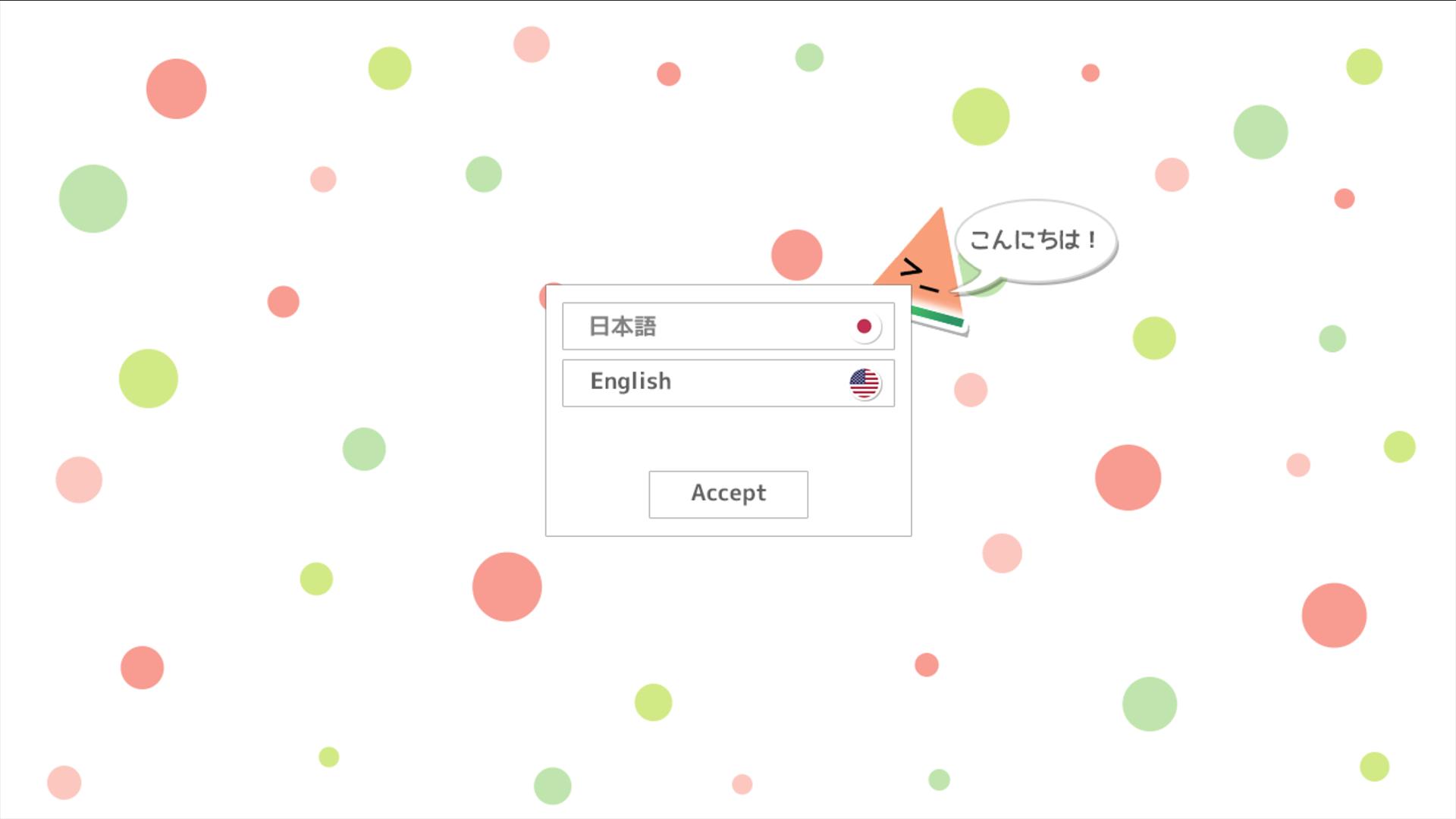Click the red circle left of the watermelon mascot
Image resolution: width=1456 pixels, height=819 pixels.
click(x=796, y=255)
